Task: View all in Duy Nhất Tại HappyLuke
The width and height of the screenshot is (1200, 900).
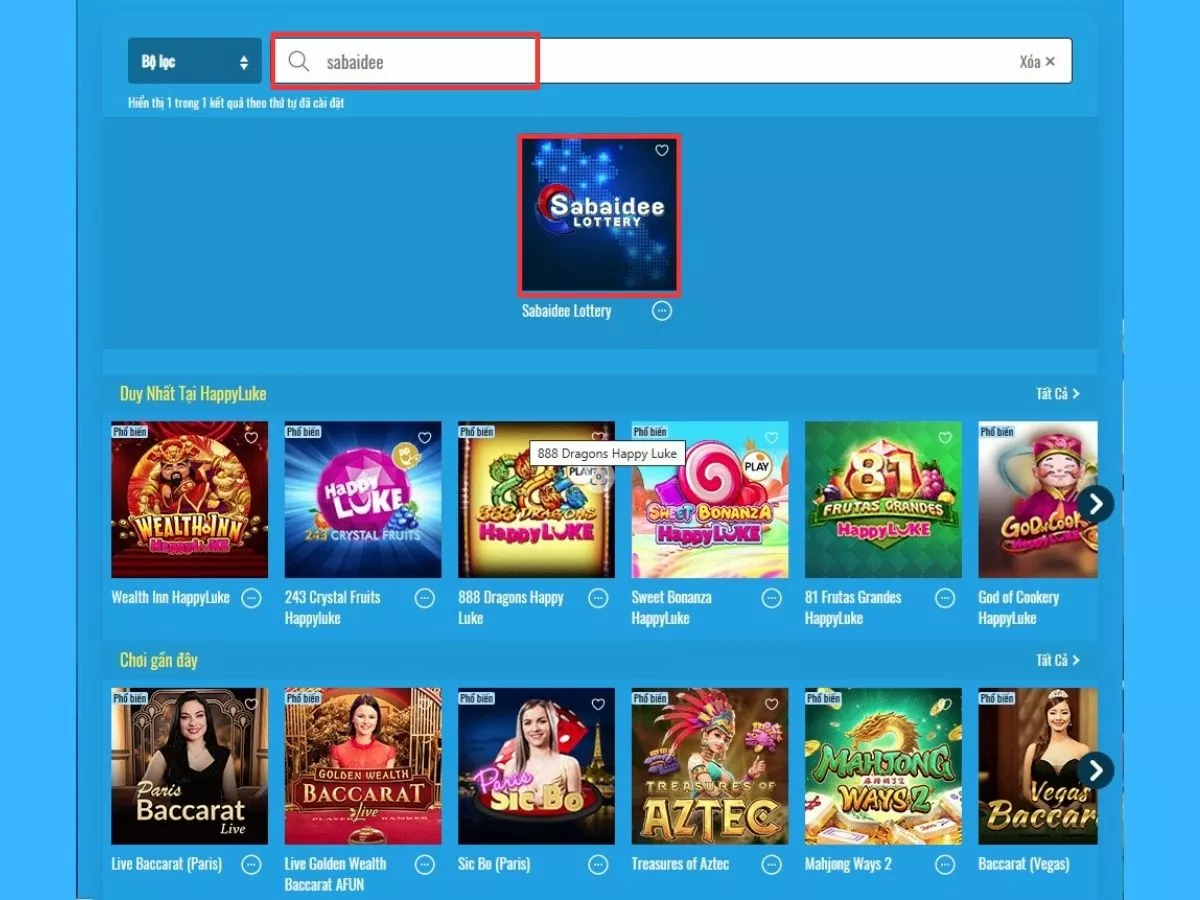Action: coord(1058,394)
